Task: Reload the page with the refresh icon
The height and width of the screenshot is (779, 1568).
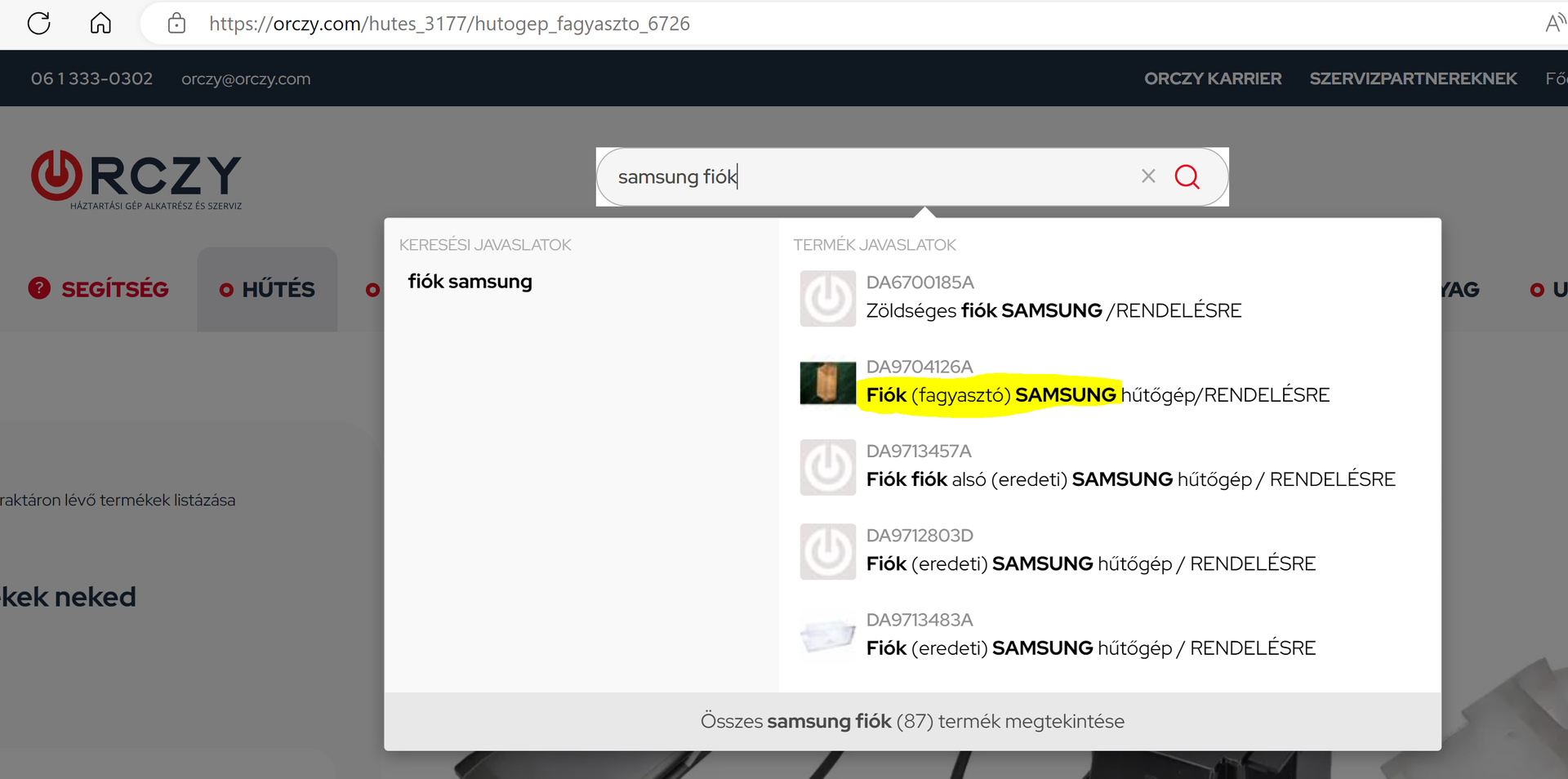Action: 39,23
